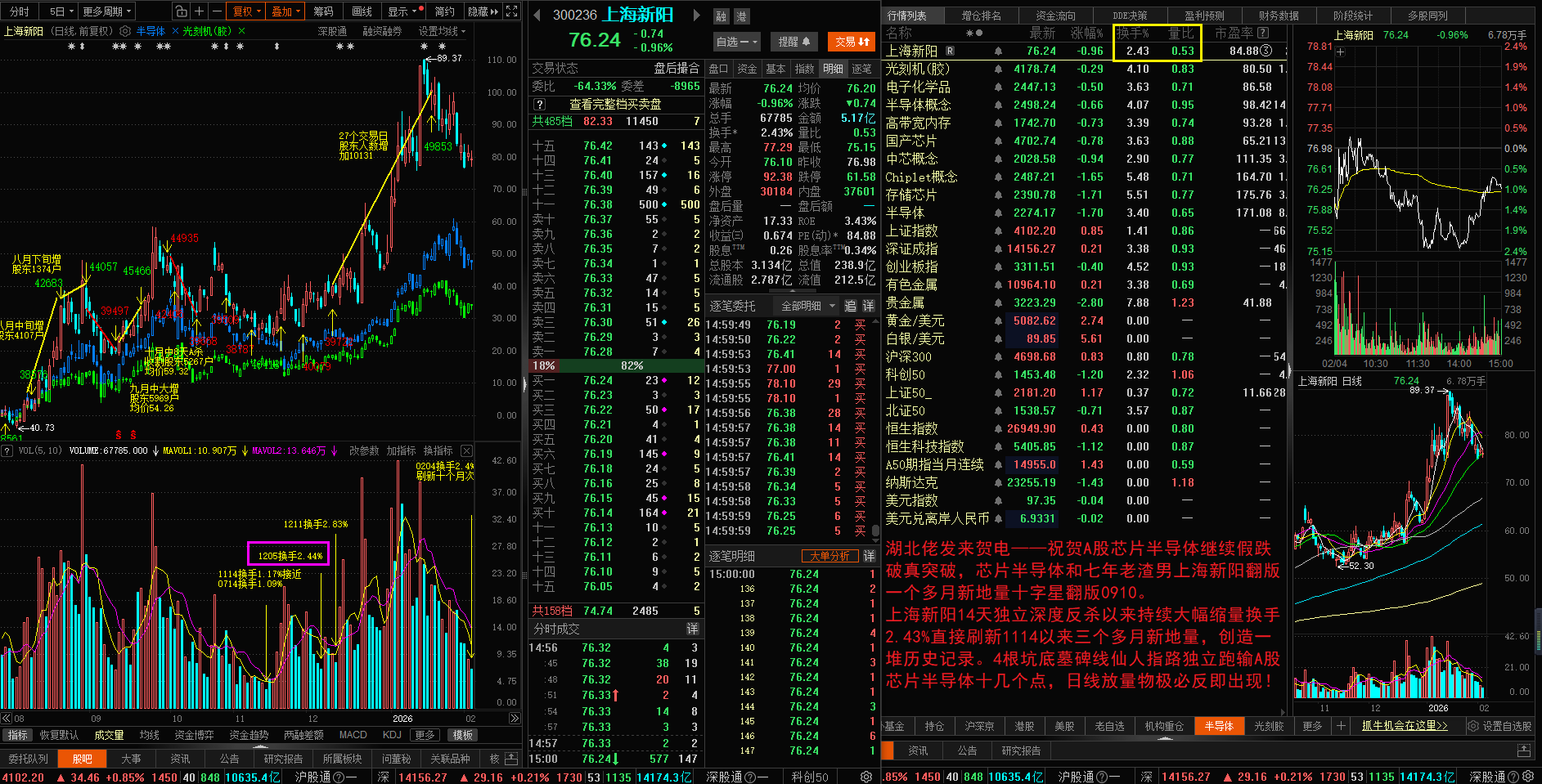
Task: Open 显示 display dropdown
Action: [402, 11]
